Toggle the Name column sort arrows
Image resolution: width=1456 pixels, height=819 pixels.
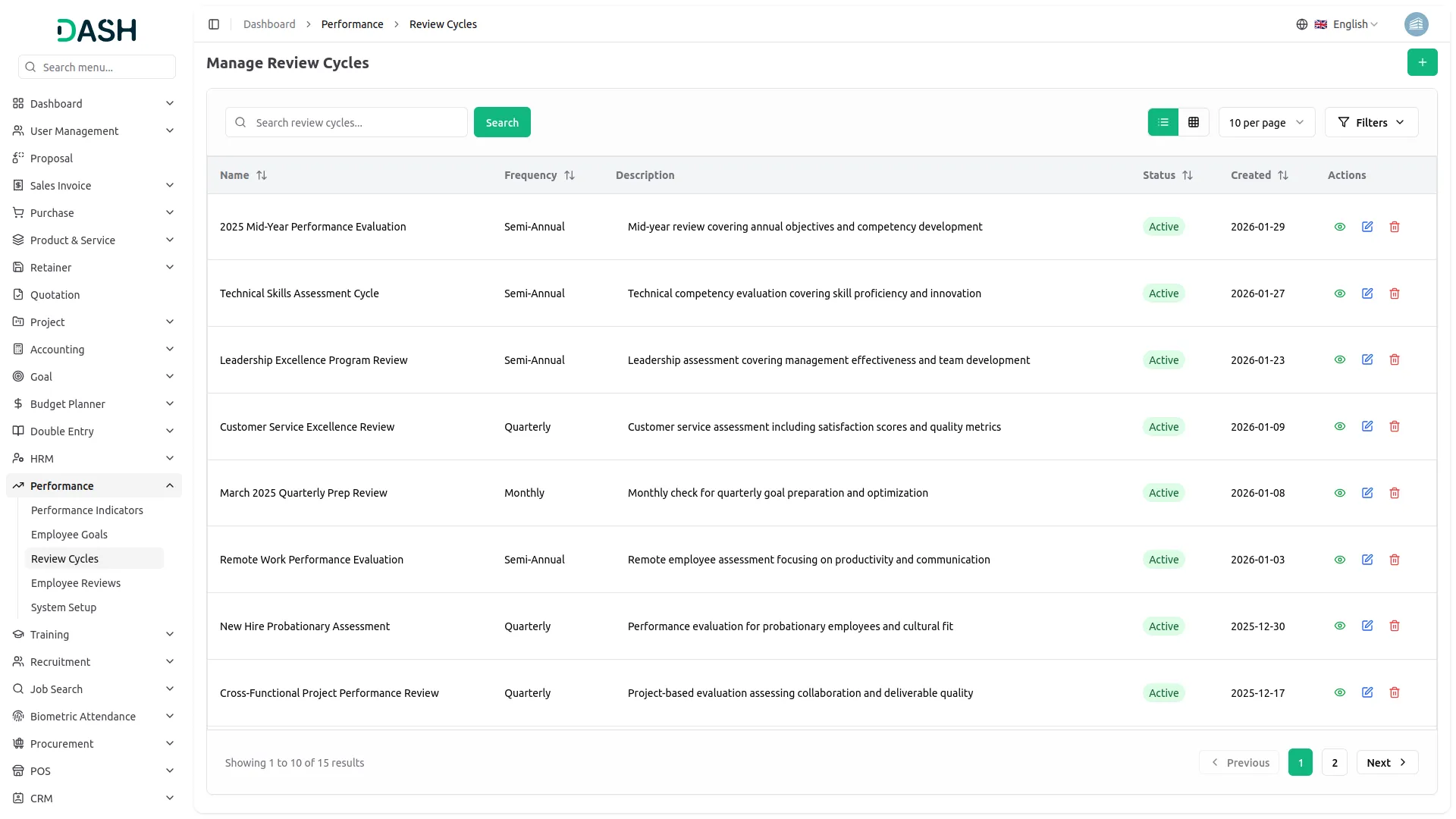click(x=262, y=175)
